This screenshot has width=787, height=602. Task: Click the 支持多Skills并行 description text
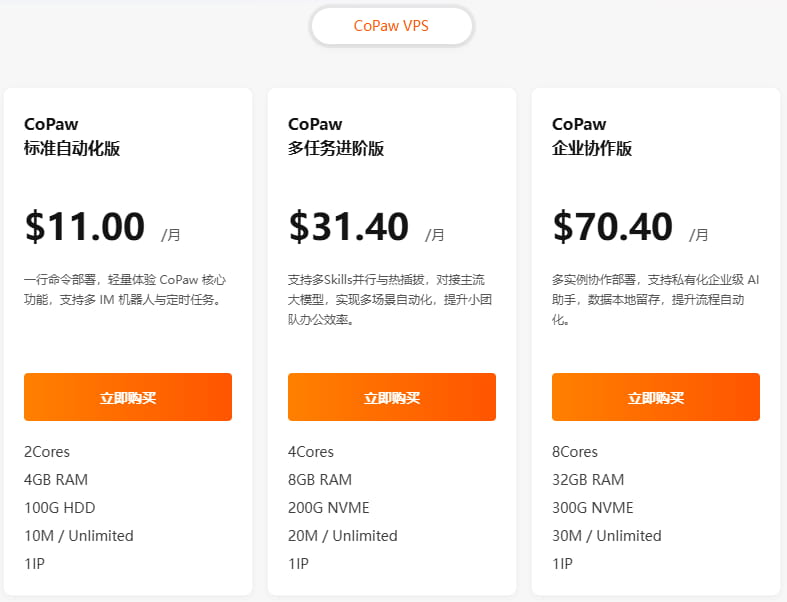click(386, 299)
